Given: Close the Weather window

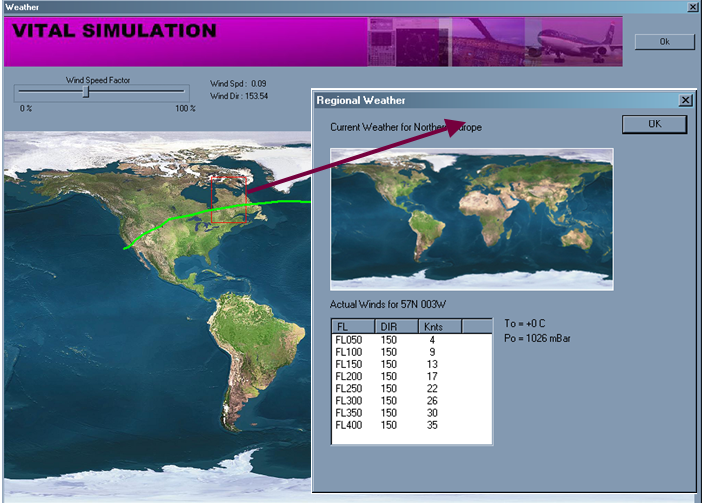Looking at the screenshot, I should point(693,7).
